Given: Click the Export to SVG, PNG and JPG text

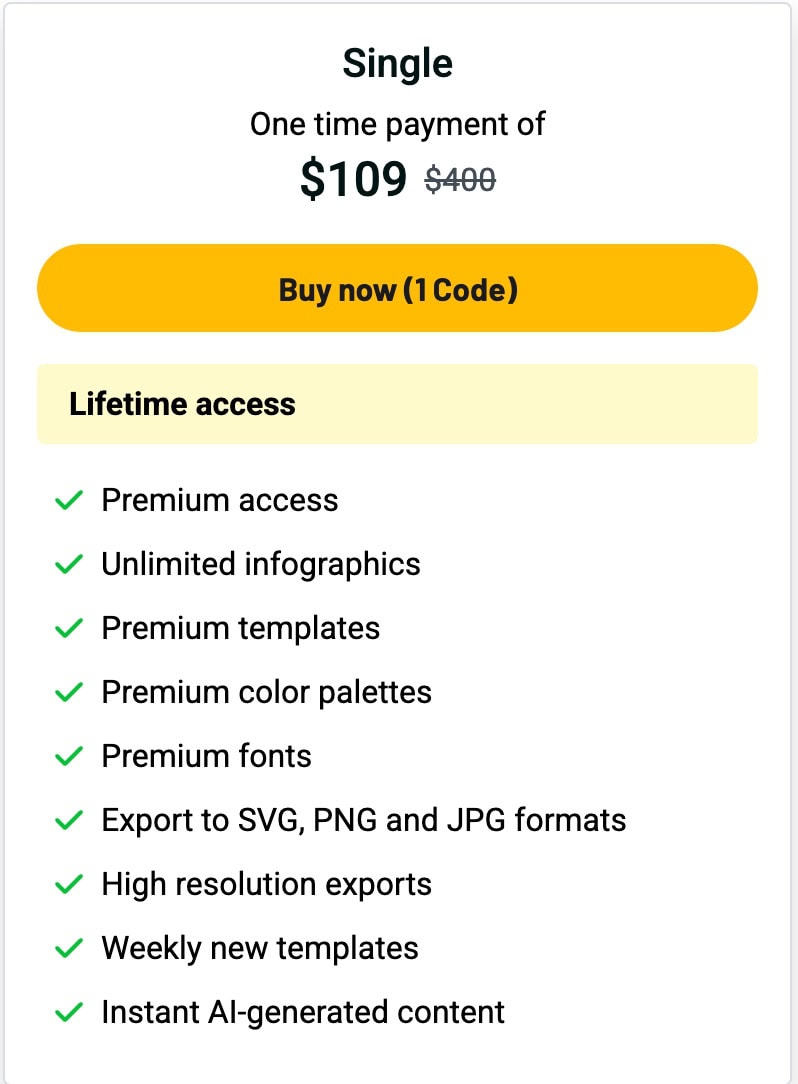Looking at the screenshot, I should tap(364, 820).
